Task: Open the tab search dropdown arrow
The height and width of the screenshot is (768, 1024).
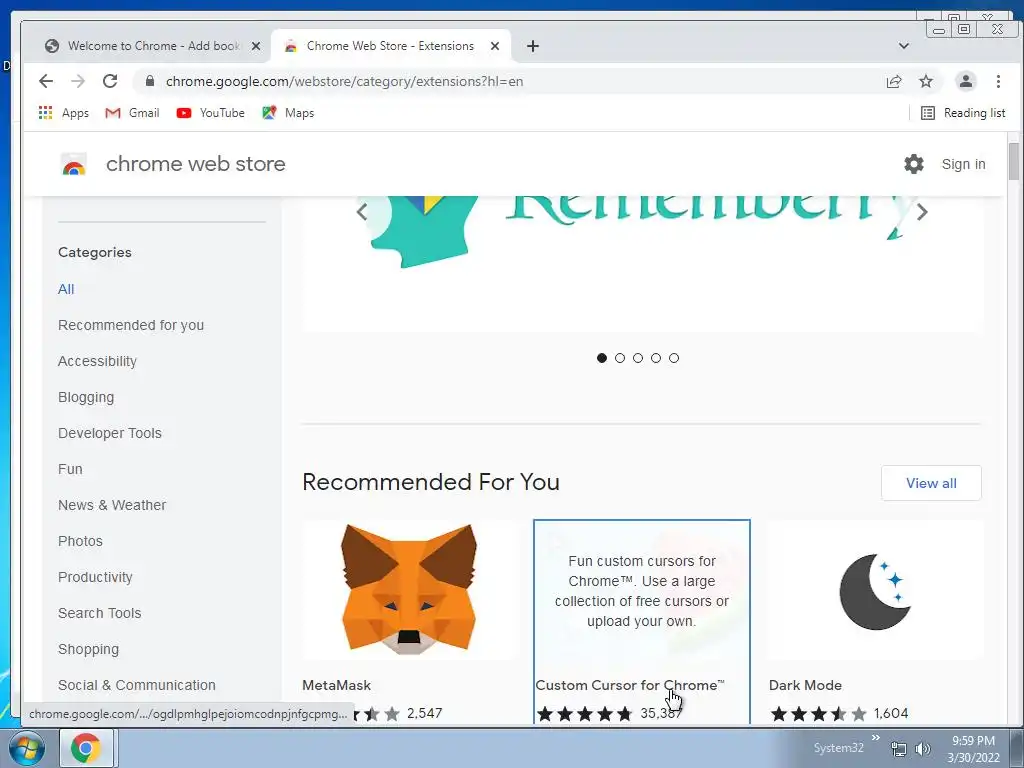Action: click(904, 46)
